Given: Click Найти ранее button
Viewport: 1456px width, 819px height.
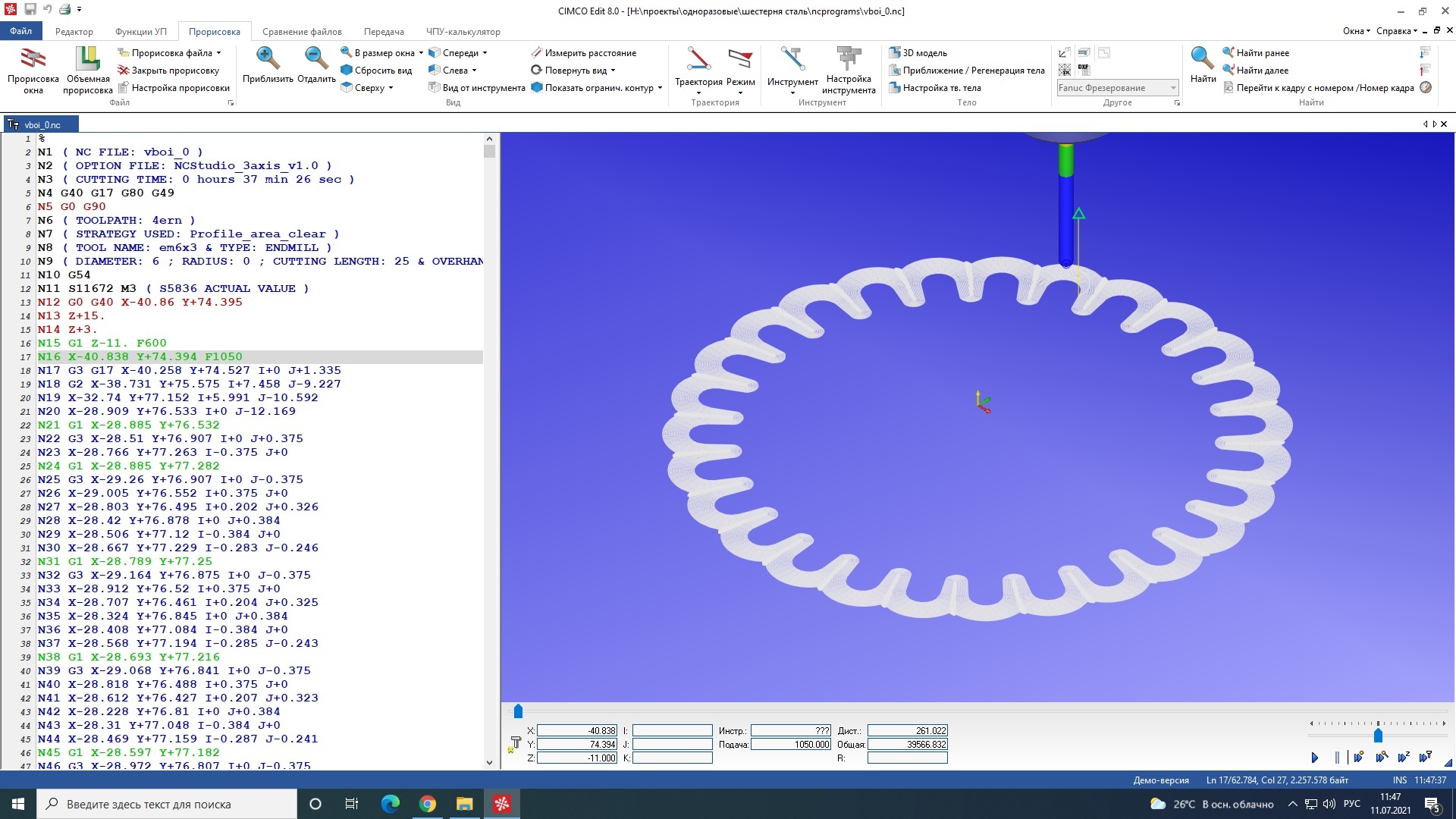Looking at the screenshot, I should 1255,53.
